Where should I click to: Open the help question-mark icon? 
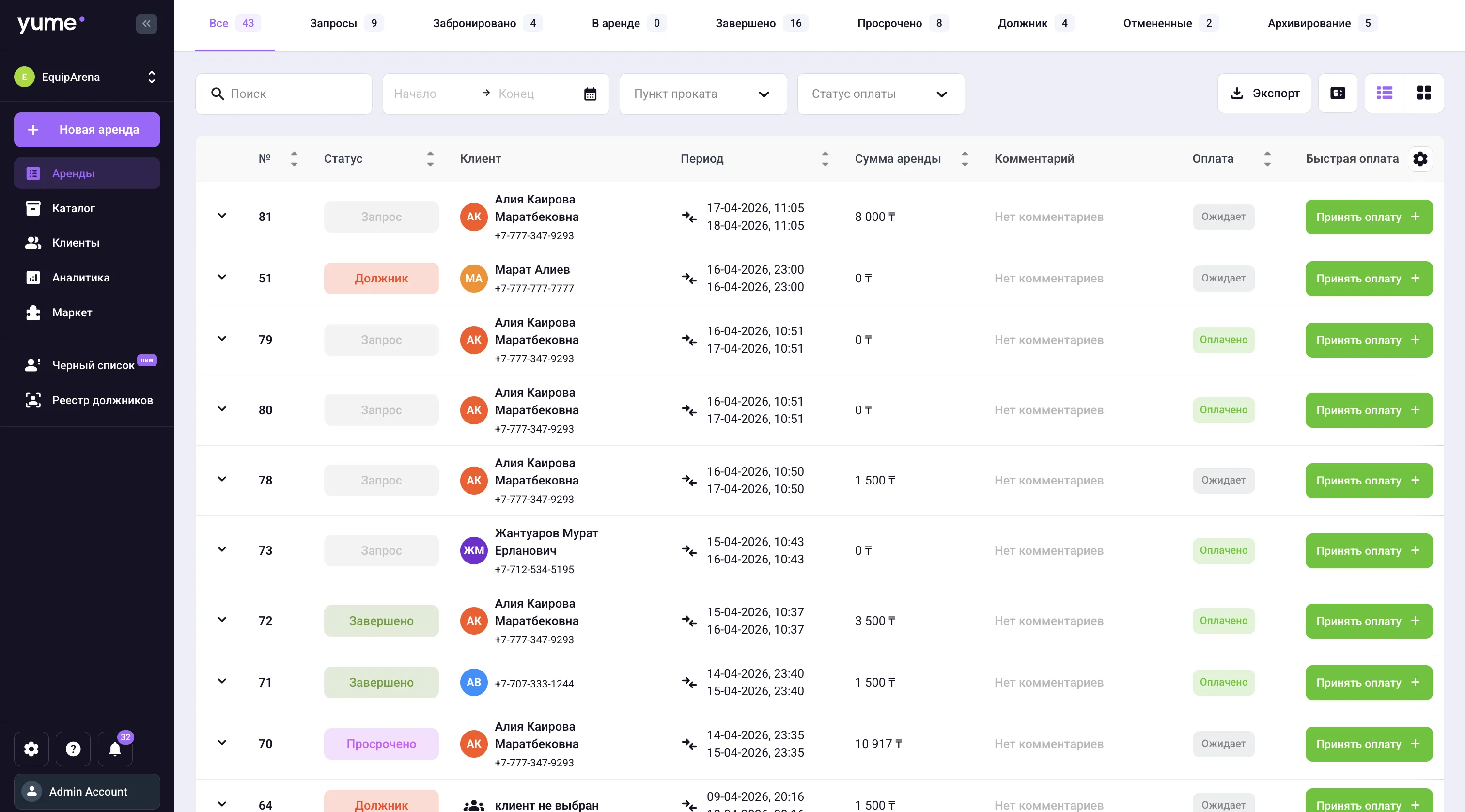(73, 749)
